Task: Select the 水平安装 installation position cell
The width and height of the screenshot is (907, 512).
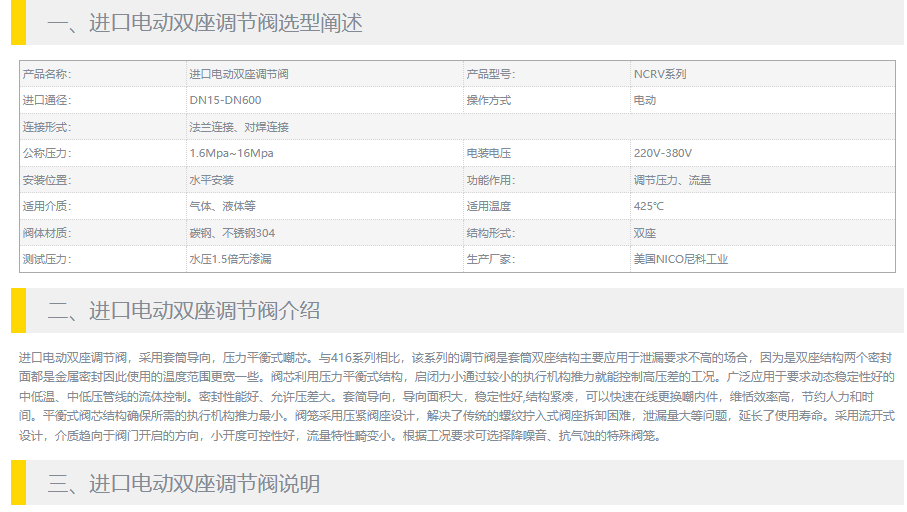Action: (211, 180)
